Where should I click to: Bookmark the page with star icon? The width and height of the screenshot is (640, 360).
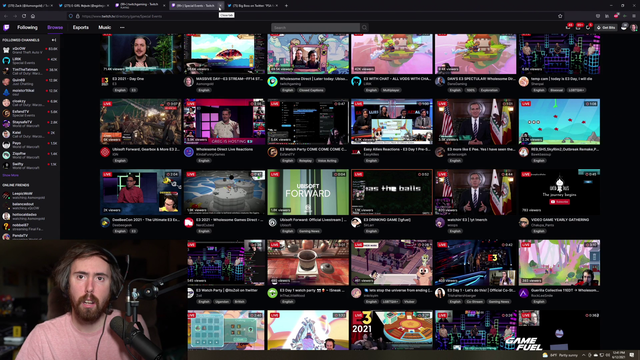pos(560,16)
